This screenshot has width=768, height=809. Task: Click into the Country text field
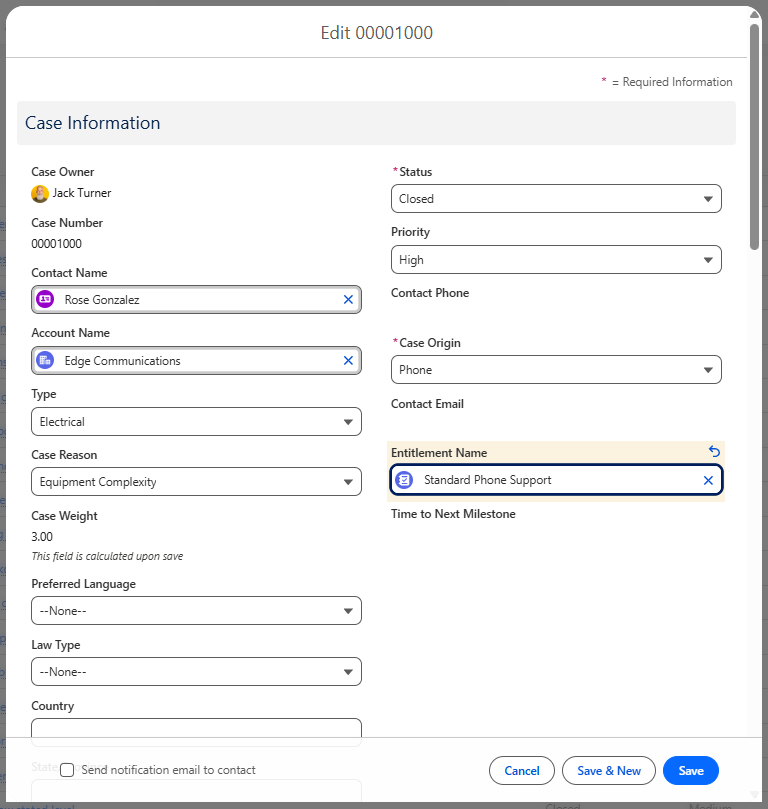tap(196, 731)
